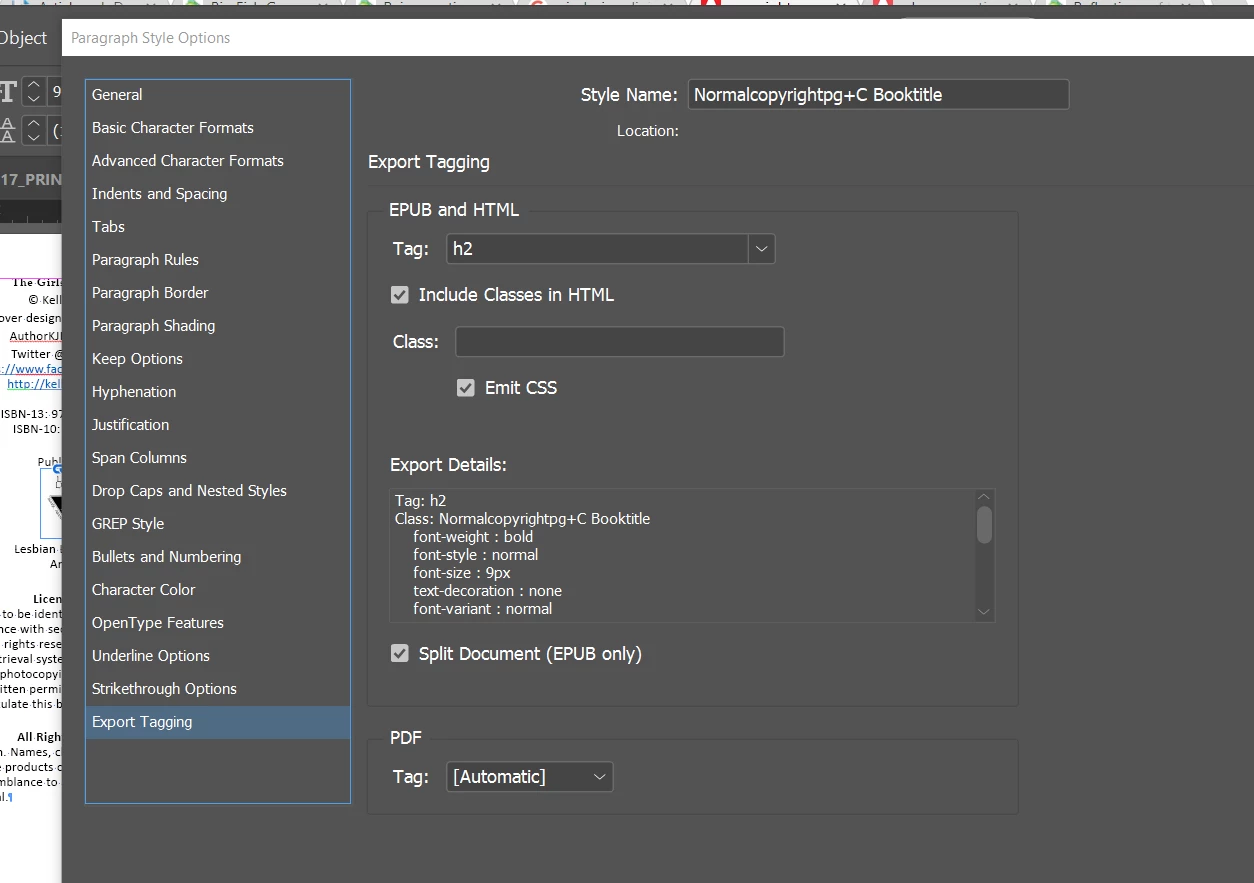Open Strikethrough Options category
The image size is (1254, 883).
(x=218, y=689)
